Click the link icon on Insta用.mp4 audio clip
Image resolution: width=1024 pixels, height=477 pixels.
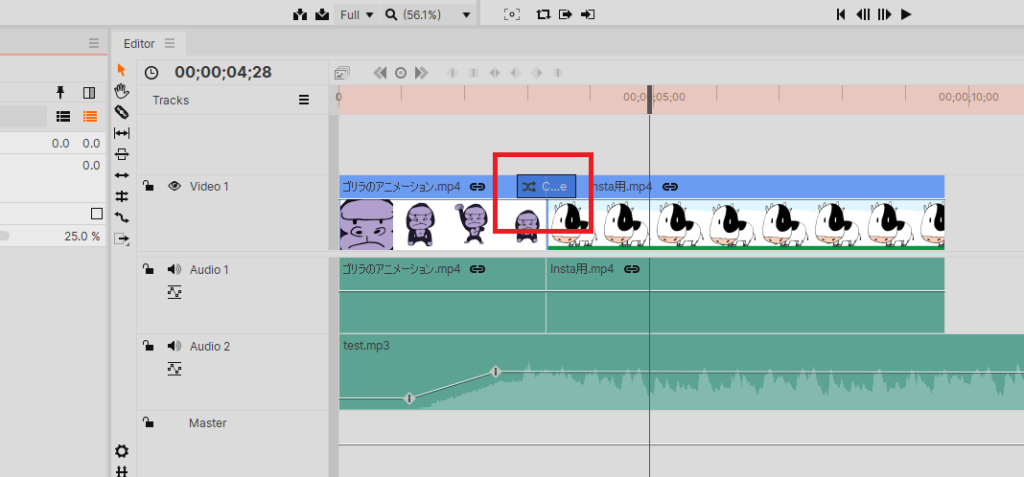[x=632, y=269]
